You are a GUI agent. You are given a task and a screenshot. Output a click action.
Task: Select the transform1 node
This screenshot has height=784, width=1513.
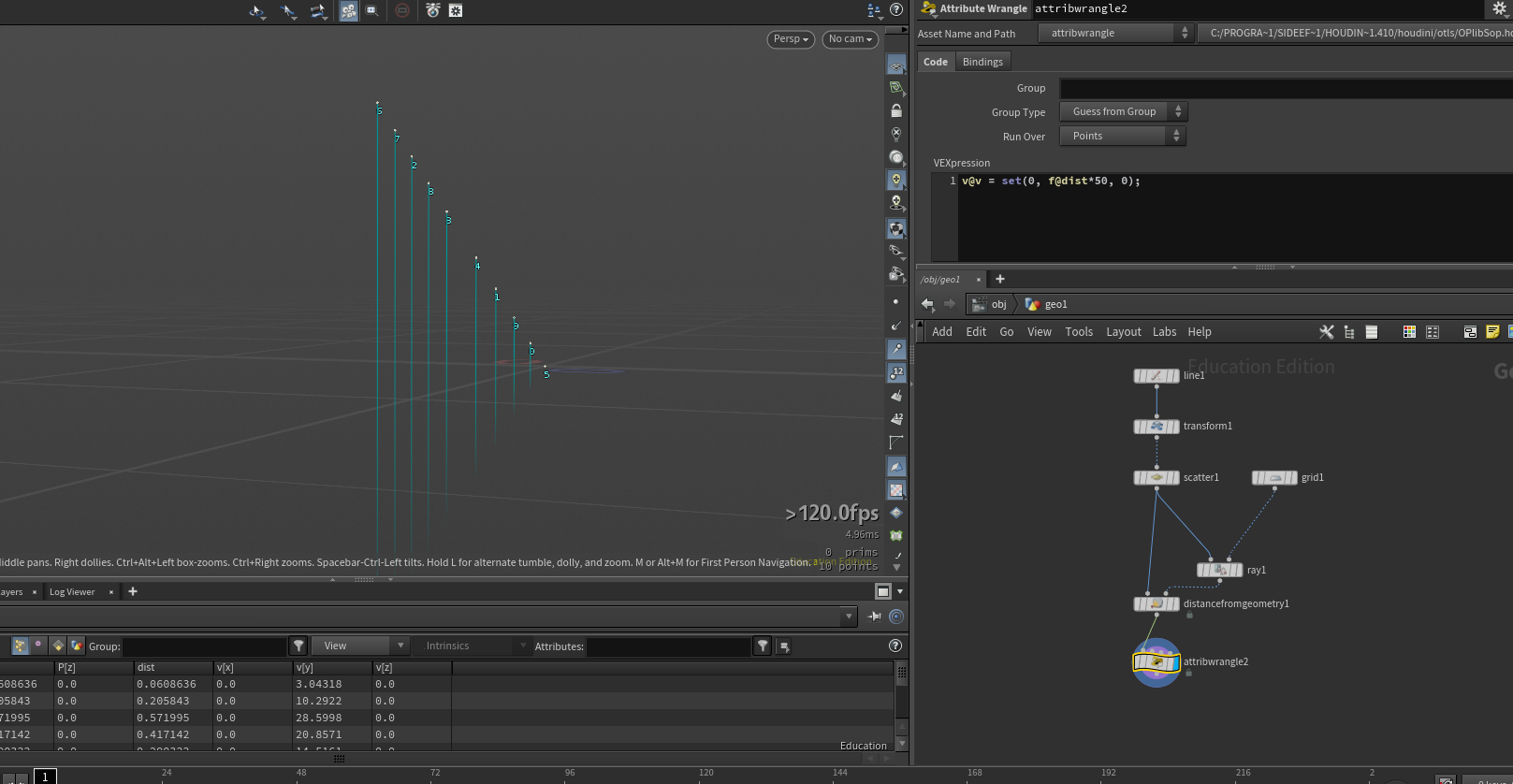click(x=1157, y=427)
